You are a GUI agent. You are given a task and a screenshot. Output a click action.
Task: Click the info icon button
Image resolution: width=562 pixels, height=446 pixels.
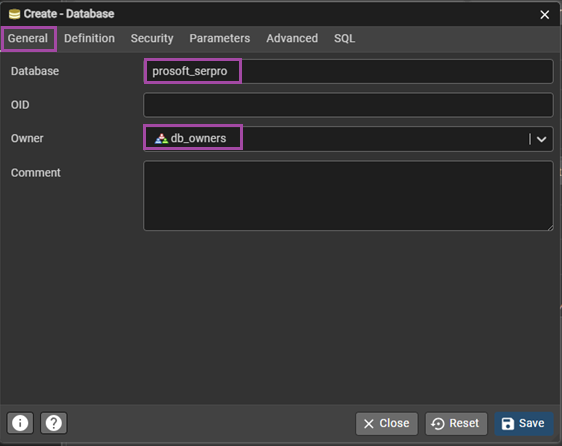pyautogui.click(x=20, y=423)
